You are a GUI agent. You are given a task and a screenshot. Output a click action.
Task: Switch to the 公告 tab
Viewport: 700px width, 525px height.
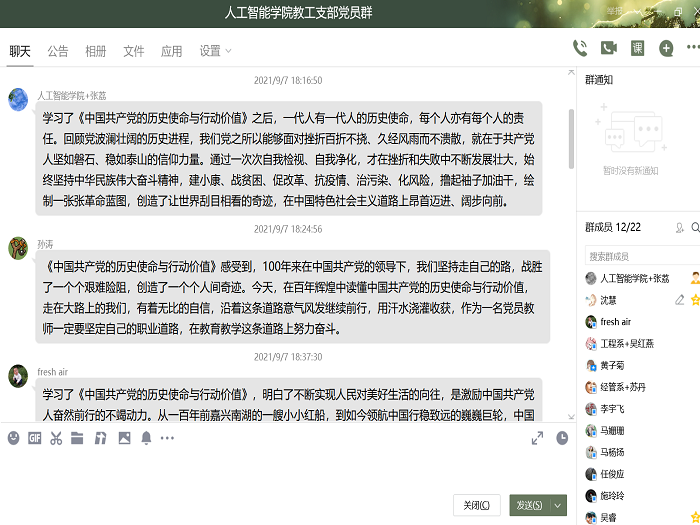pos(58,51)
